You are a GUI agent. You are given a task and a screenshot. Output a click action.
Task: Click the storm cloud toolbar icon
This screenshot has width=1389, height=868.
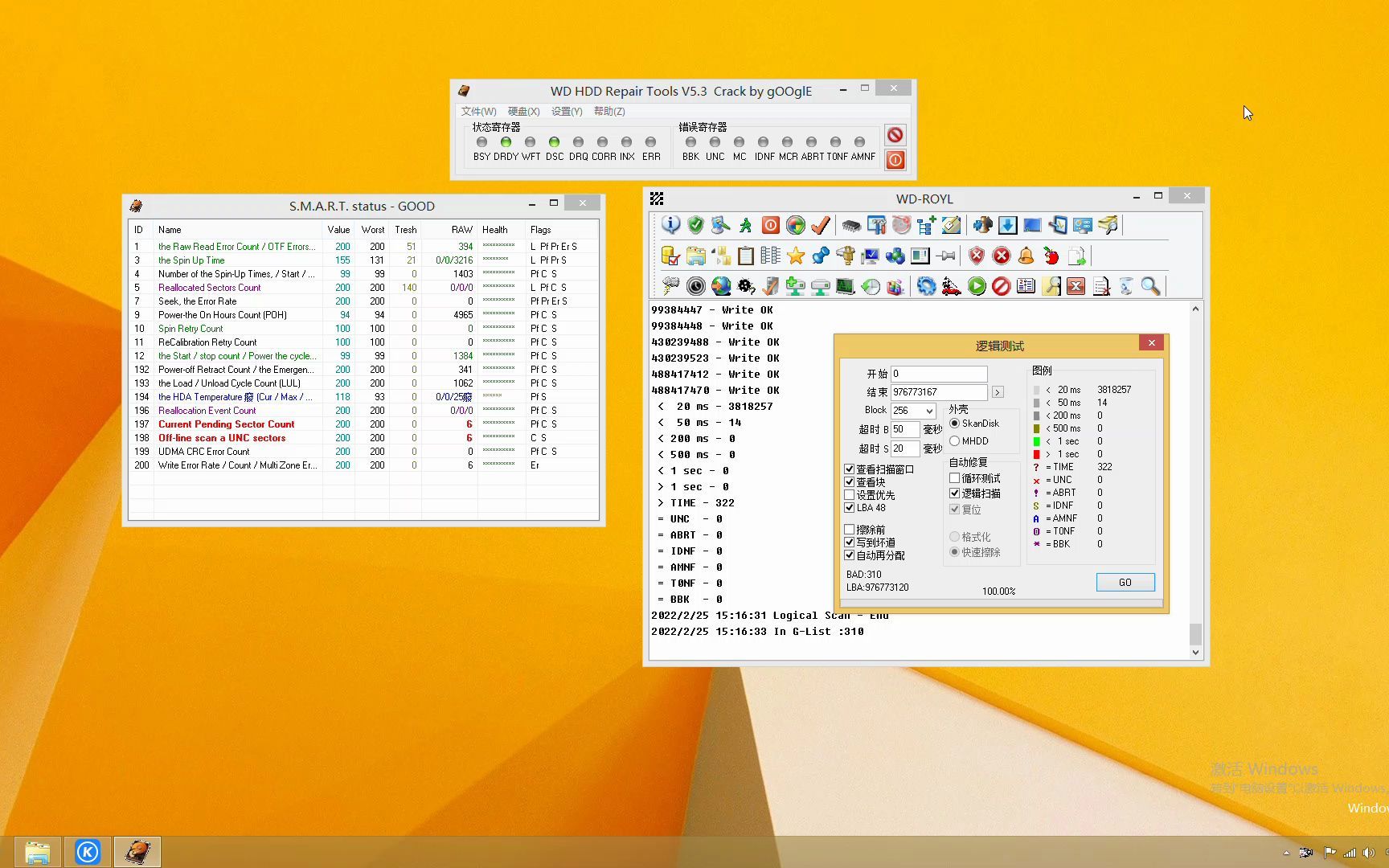[x=671, y=286]
